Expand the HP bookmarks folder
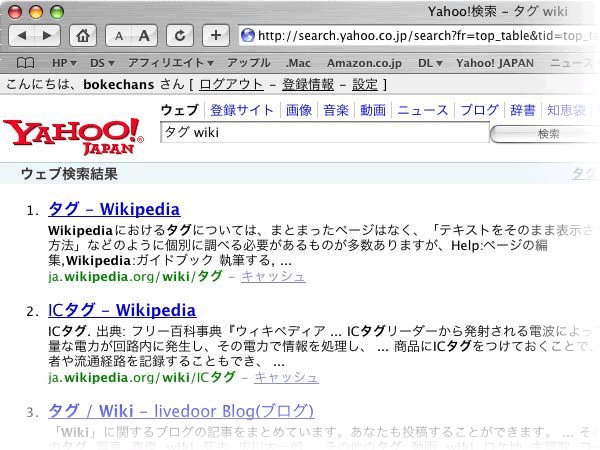This screenshot has height=450, width=600. click(64, 62)
